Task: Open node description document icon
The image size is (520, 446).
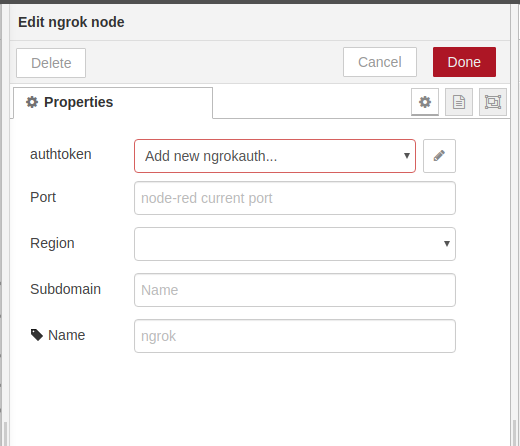Action: [459, 102]
